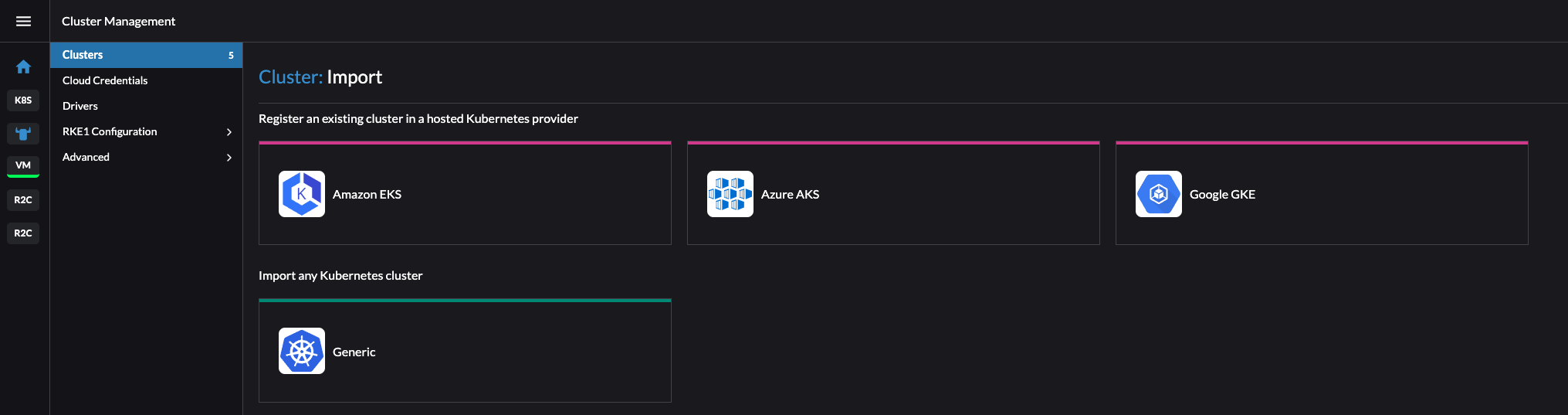Choose the Amazon EKS import card

click(465, 193)
